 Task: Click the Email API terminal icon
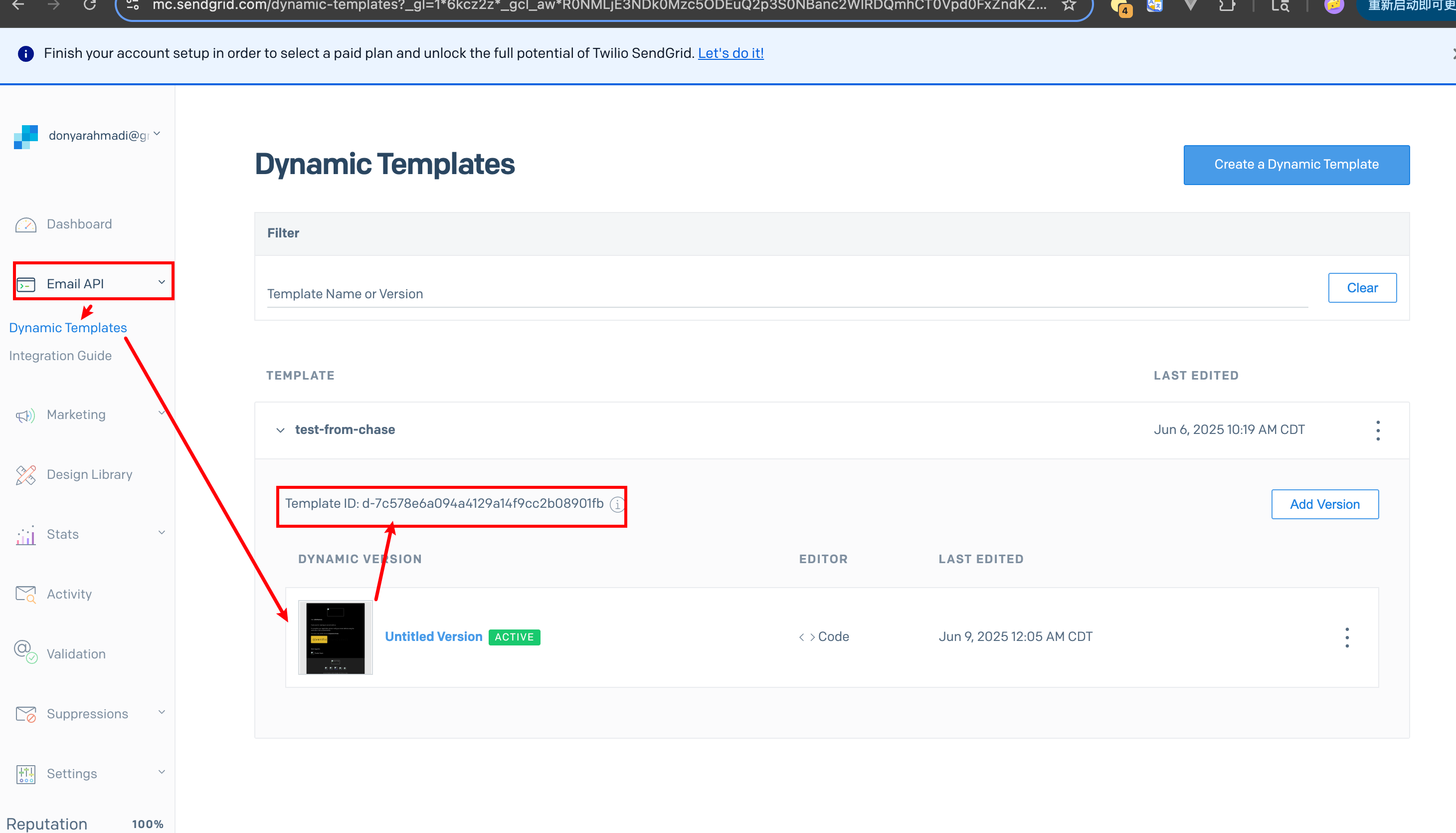(26, 284)
